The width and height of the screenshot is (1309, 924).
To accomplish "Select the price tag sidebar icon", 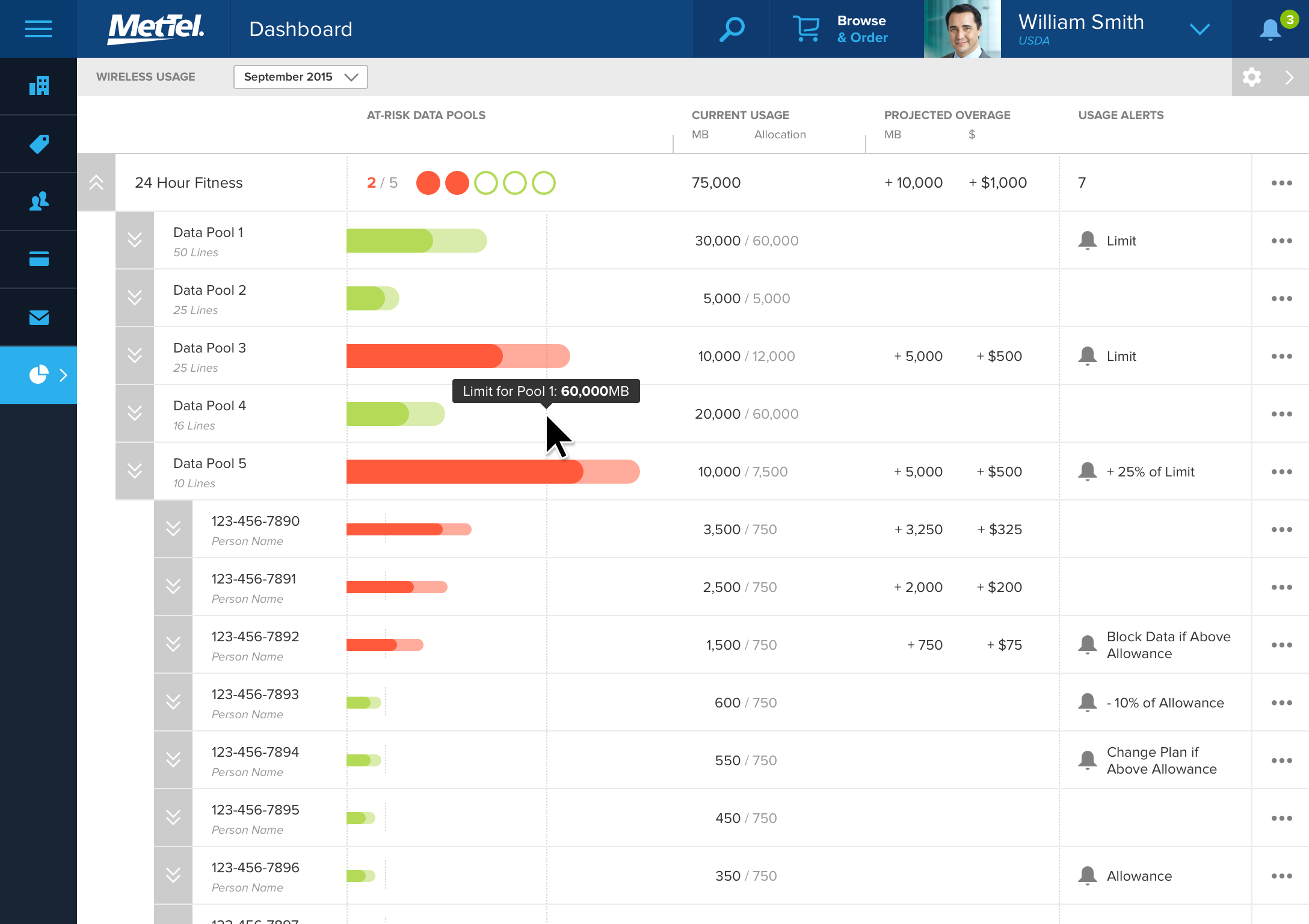I will click(x=38, y=144).
